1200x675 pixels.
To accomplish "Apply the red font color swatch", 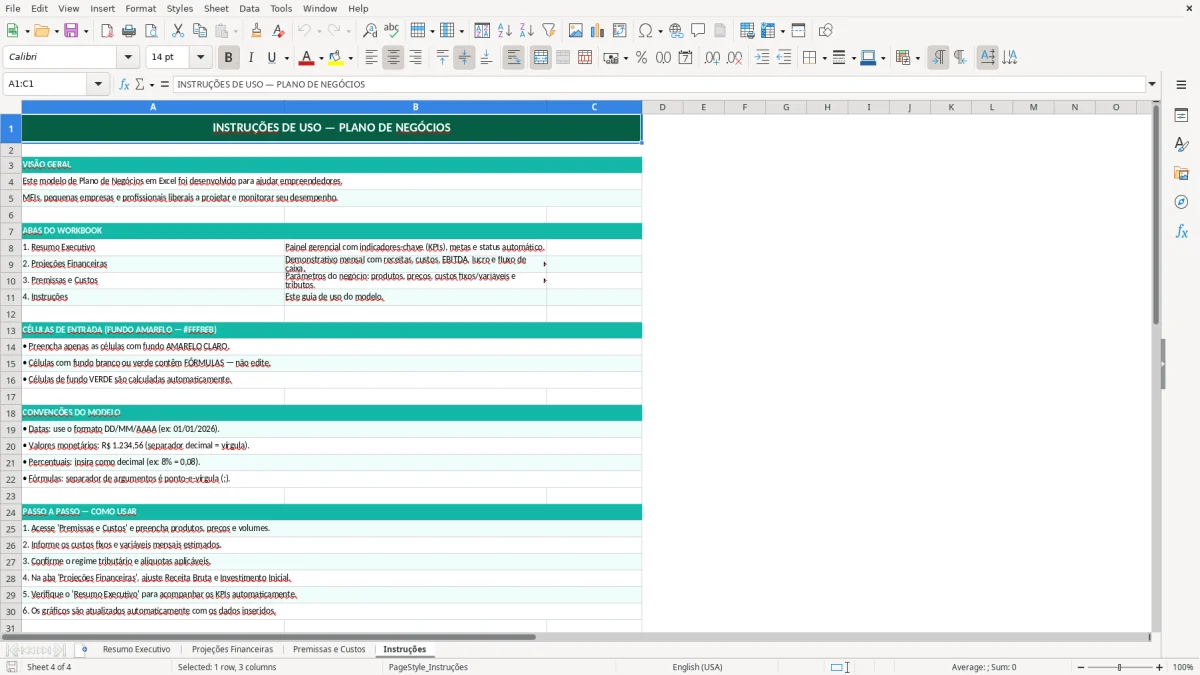I will click(x=306, y=58).
